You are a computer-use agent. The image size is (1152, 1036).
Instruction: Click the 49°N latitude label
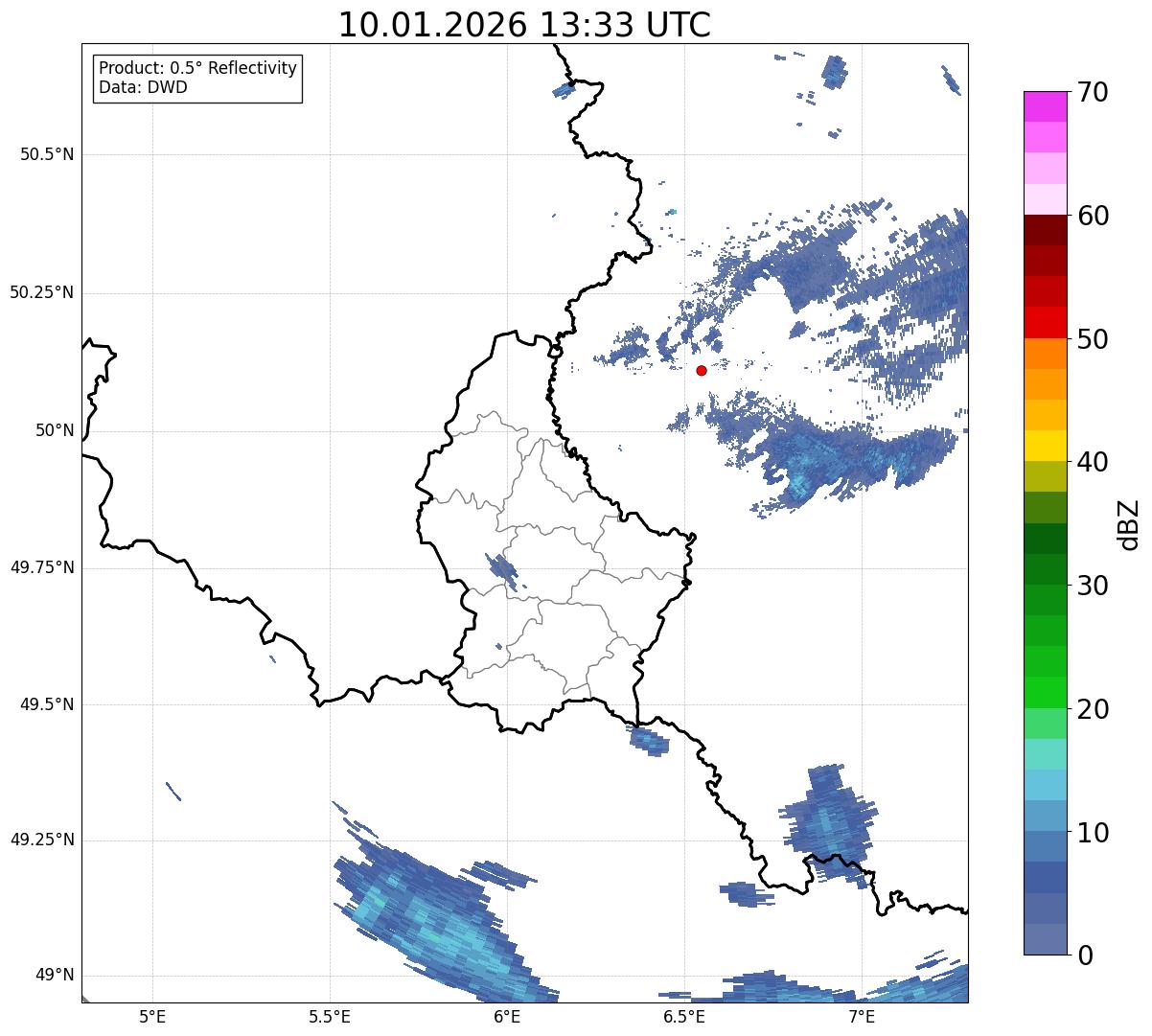tap(55, 975)
